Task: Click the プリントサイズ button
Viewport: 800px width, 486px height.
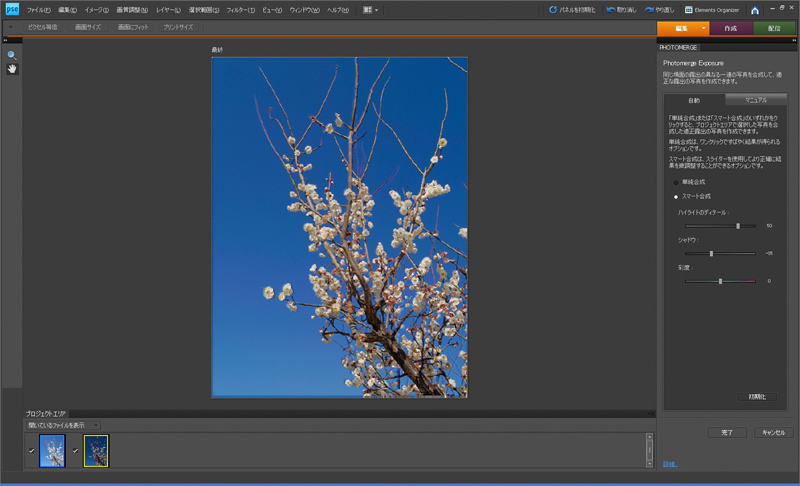Action: 178,27
